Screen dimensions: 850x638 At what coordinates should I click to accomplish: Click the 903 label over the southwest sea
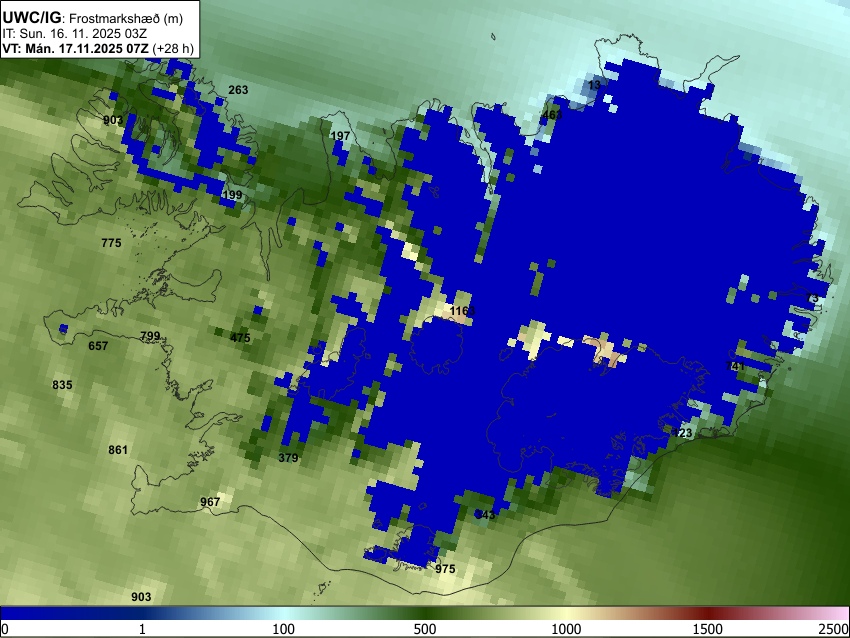141,597
